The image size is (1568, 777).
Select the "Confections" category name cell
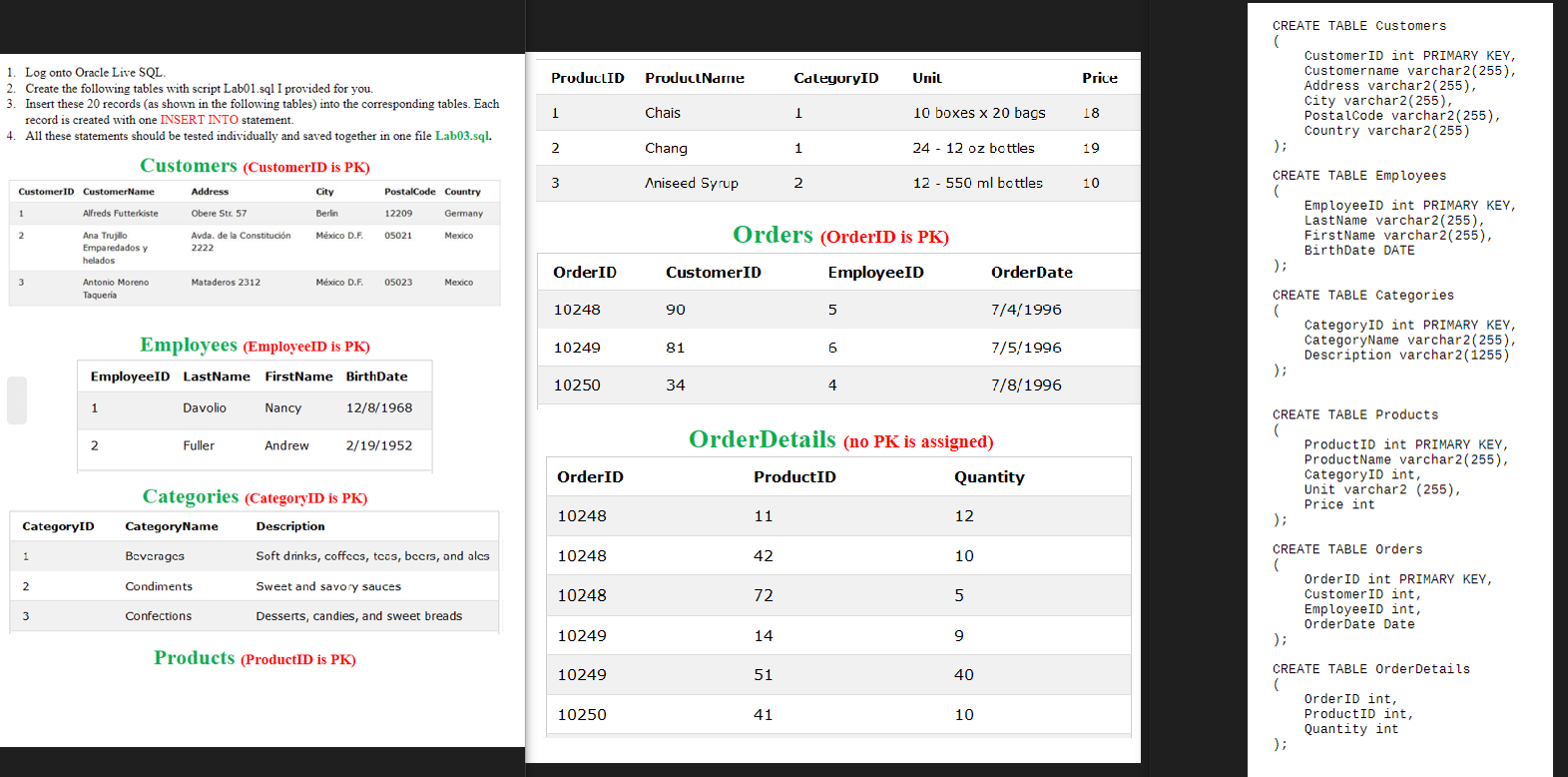(158, 617)
